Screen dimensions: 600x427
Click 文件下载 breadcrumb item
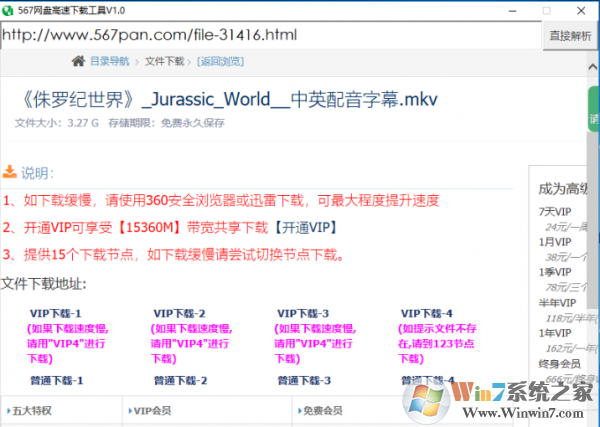point(165,61)
